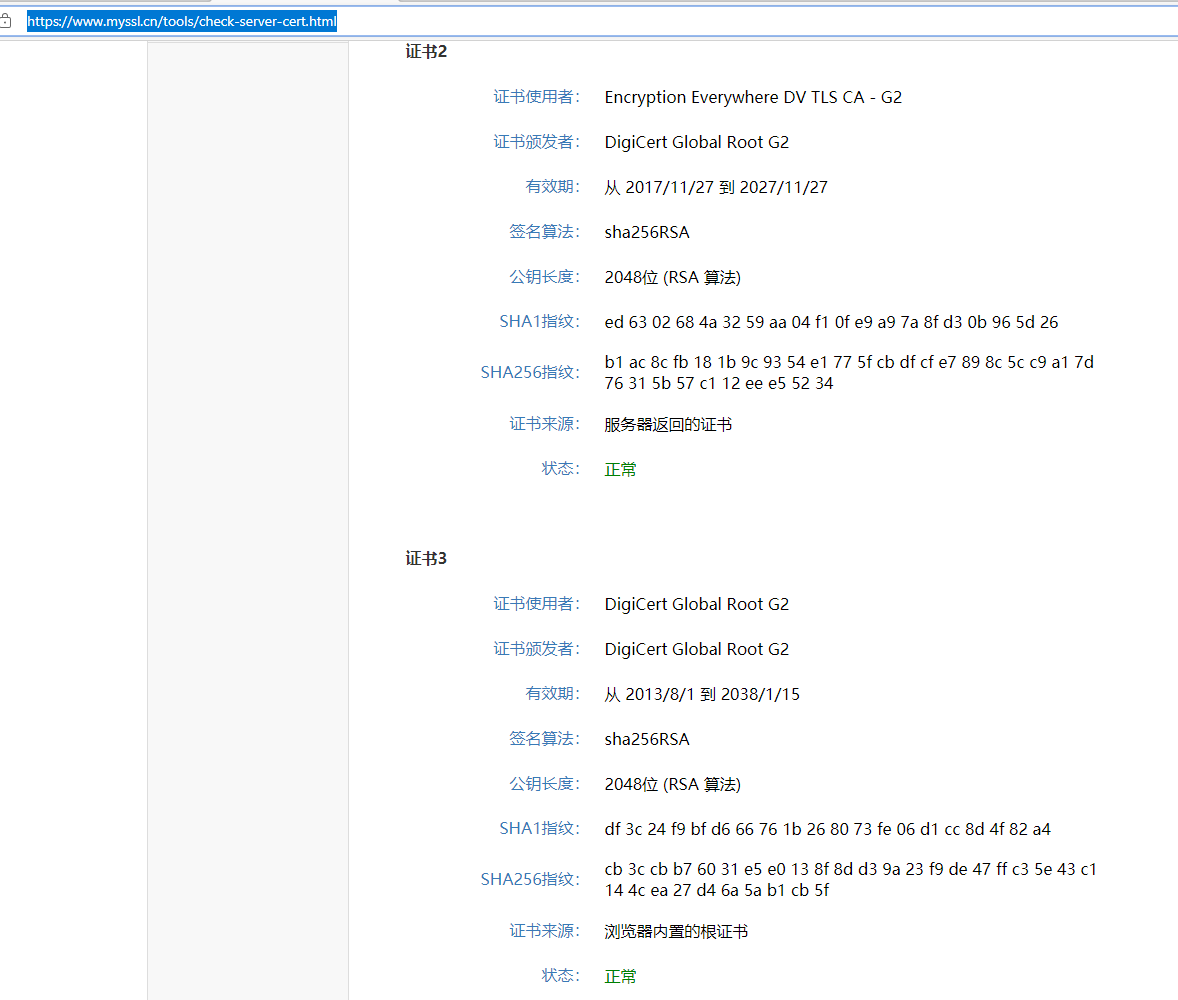Click certificate 3 label '证书颁发者:'
This screenshot has height=1000, width=1178.
[536, 649]
